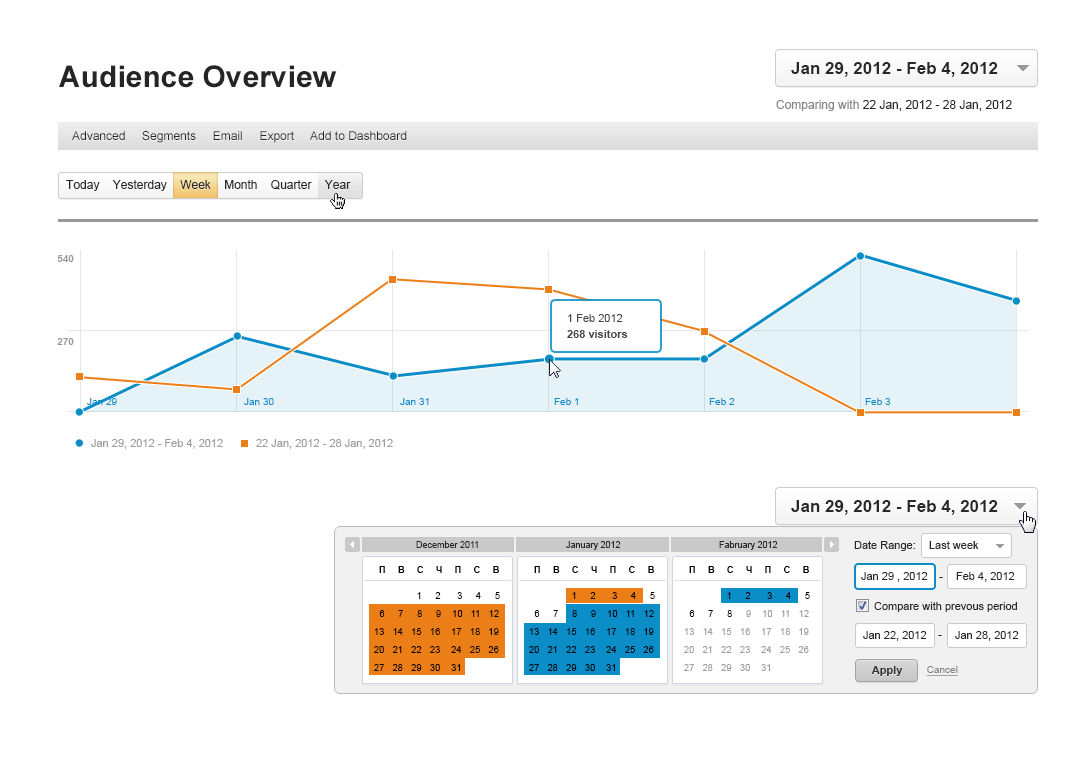Click blue data point at Feb 3 peak

[x=860, y=257]
